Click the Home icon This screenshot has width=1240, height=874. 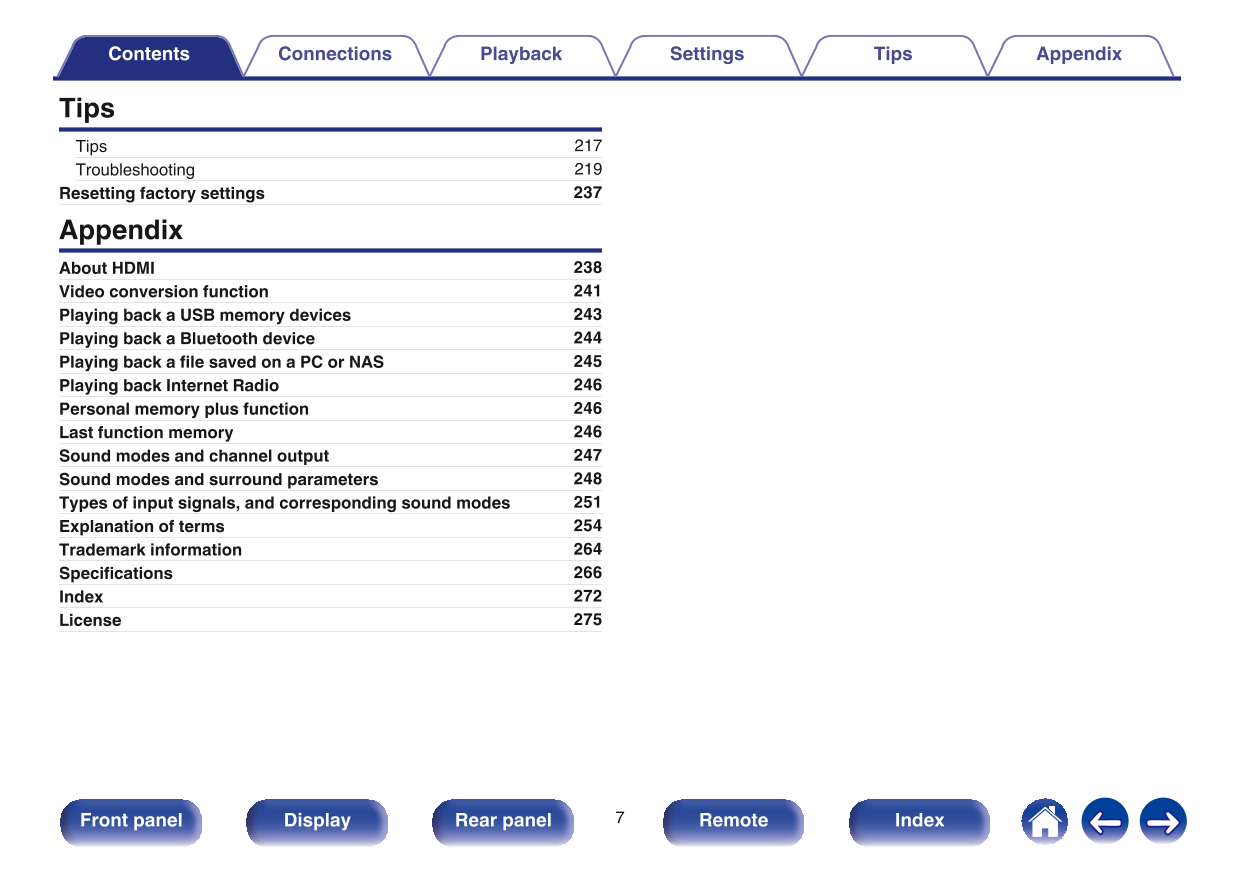tap(1044, 822)
